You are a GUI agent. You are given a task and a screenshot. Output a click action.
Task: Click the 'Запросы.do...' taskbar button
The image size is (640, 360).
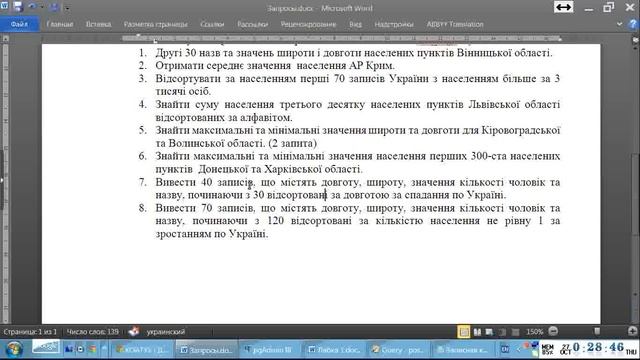pyautogui.click(x=206, y=350)
